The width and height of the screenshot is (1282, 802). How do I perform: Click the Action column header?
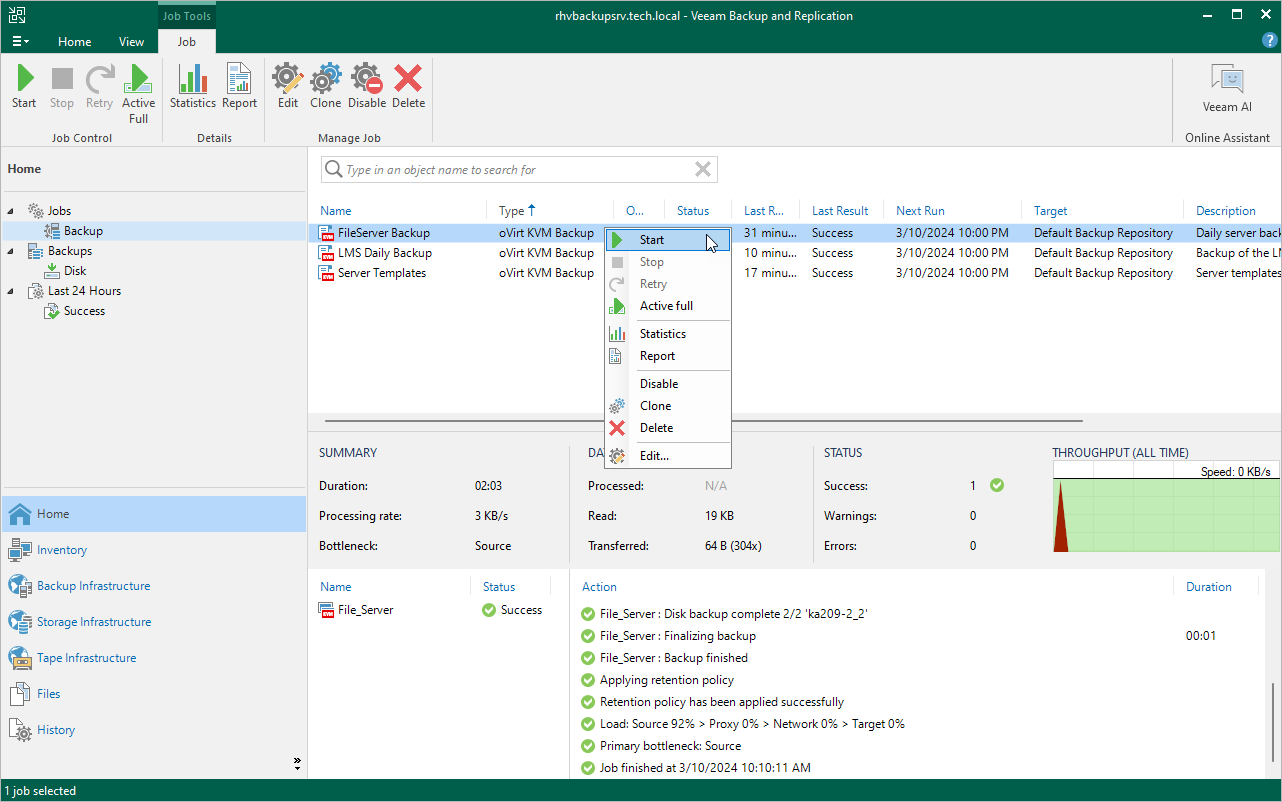(x=600, y=587)
